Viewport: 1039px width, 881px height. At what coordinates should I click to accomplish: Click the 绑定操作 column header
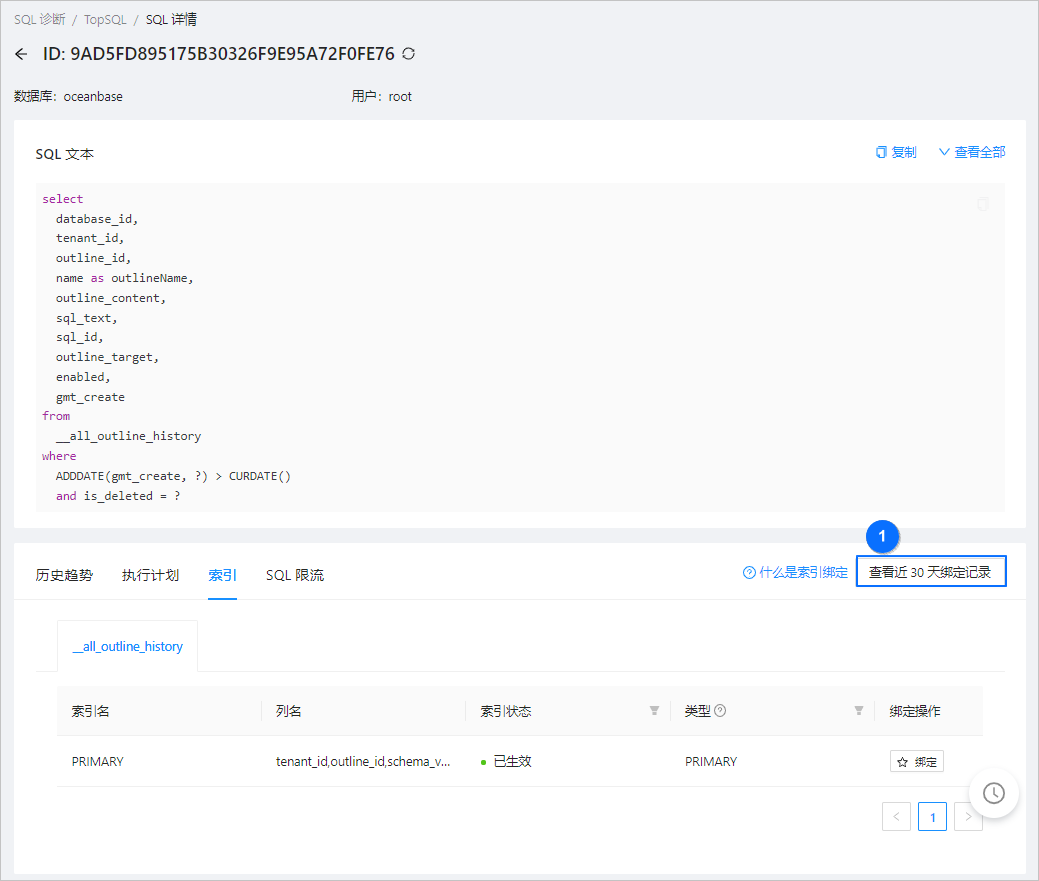coord(915,711)
